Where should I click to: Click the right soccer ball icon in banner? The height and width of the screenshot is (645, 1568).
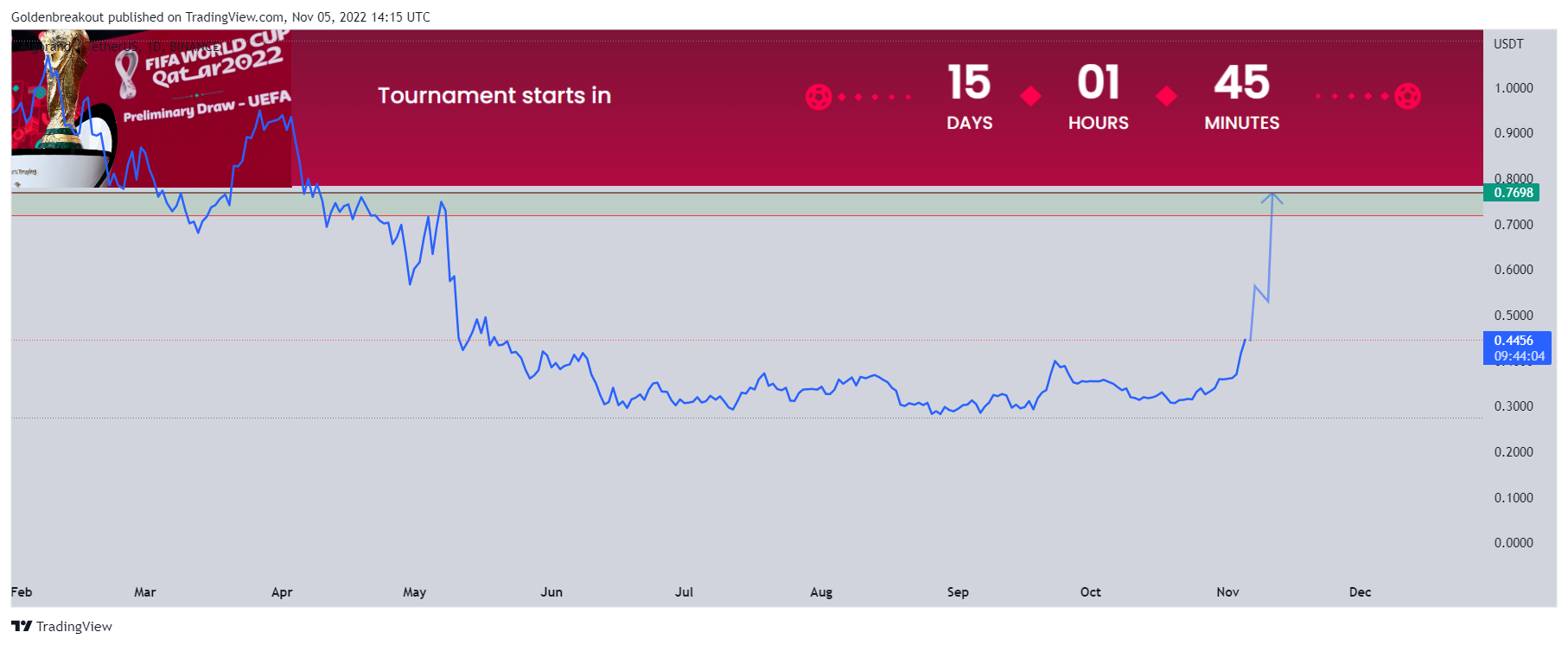click(1407, 96)
